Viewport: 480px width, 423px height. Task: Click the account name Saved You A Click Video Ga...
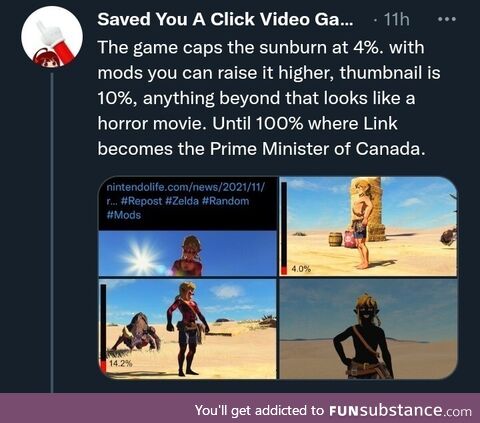point(225,19)
